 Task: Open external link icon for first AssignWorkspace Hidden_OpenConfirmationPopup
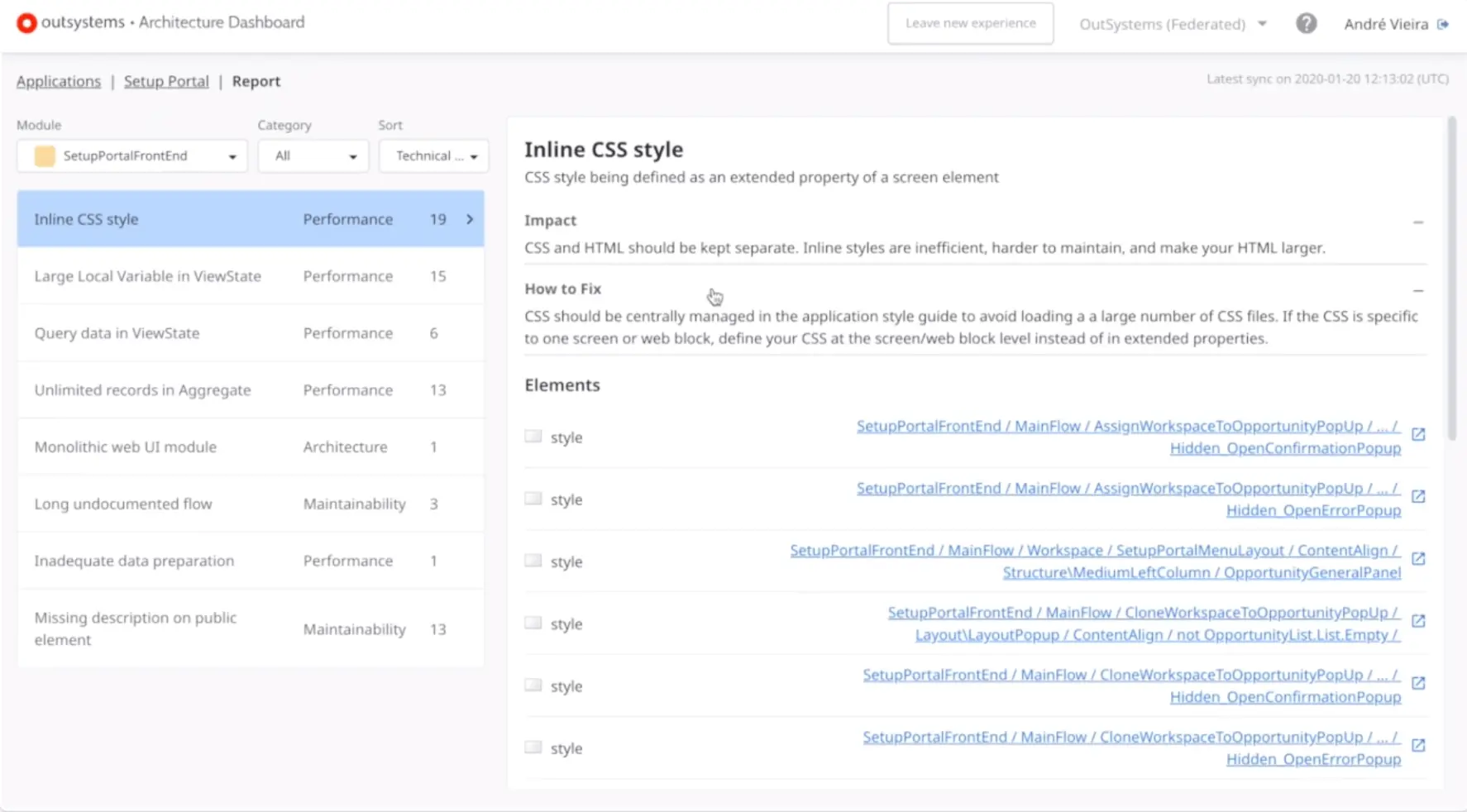1418,434
